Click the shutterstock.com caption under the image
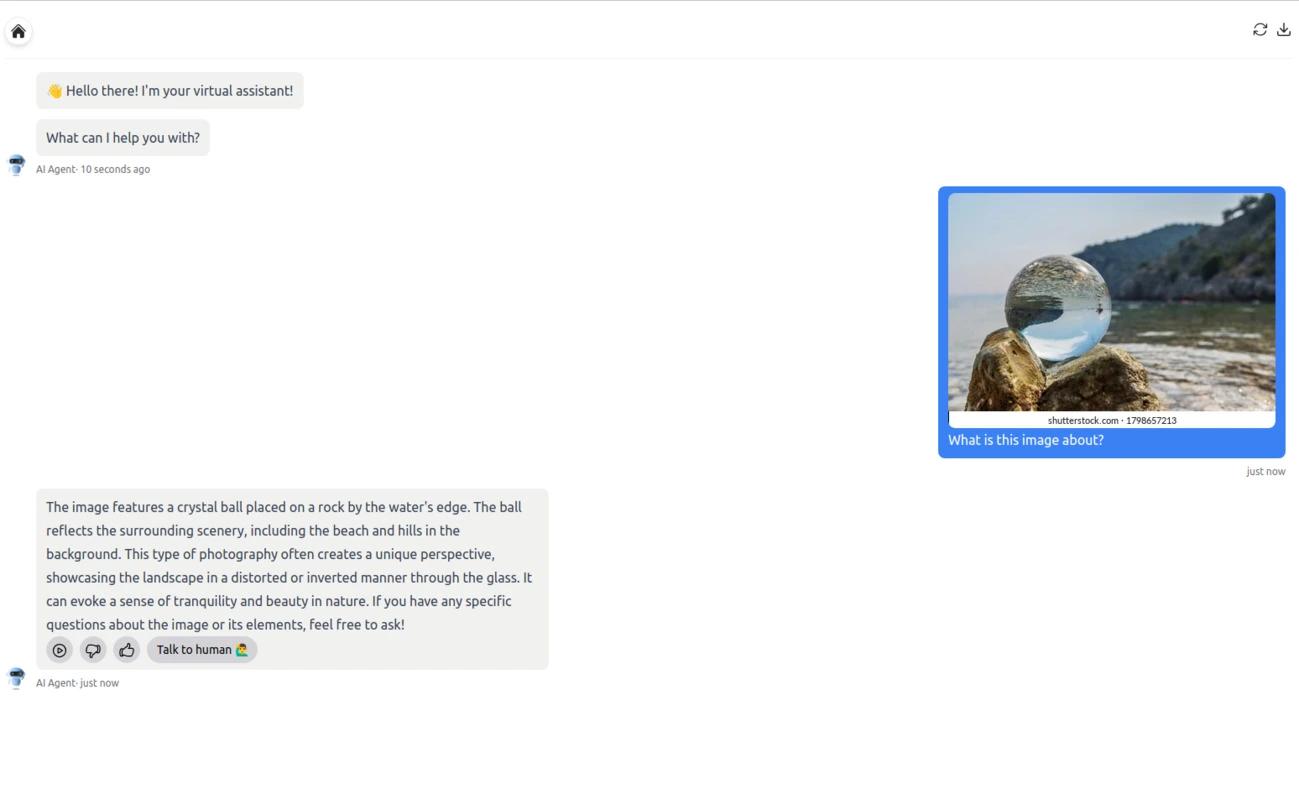Image resolution: width=1299 pixels, height=805 pixels. point(1112,421)
